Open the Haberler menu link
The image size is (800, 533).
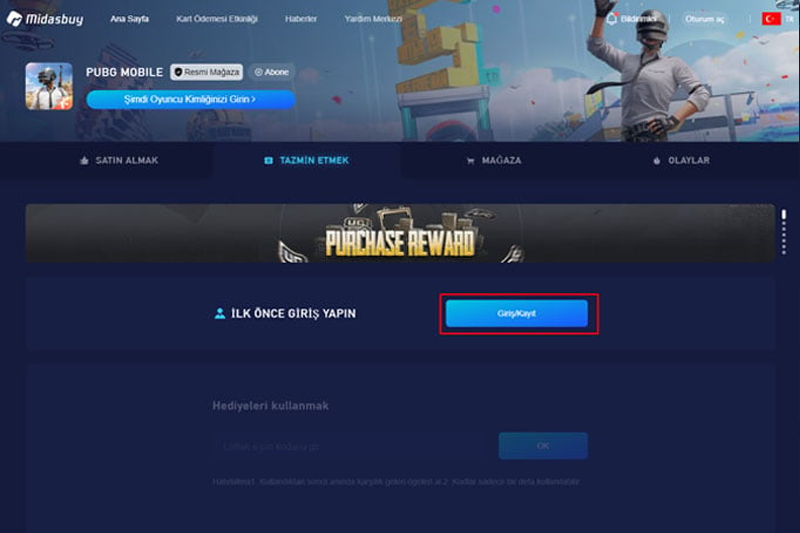(301, 19)
